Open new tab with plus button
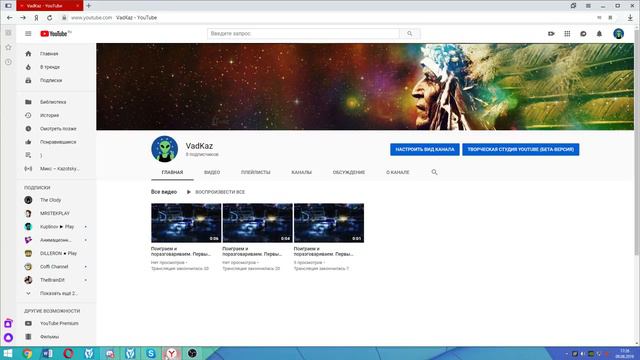Screen dimensions: 640x360 pos(89,6)
